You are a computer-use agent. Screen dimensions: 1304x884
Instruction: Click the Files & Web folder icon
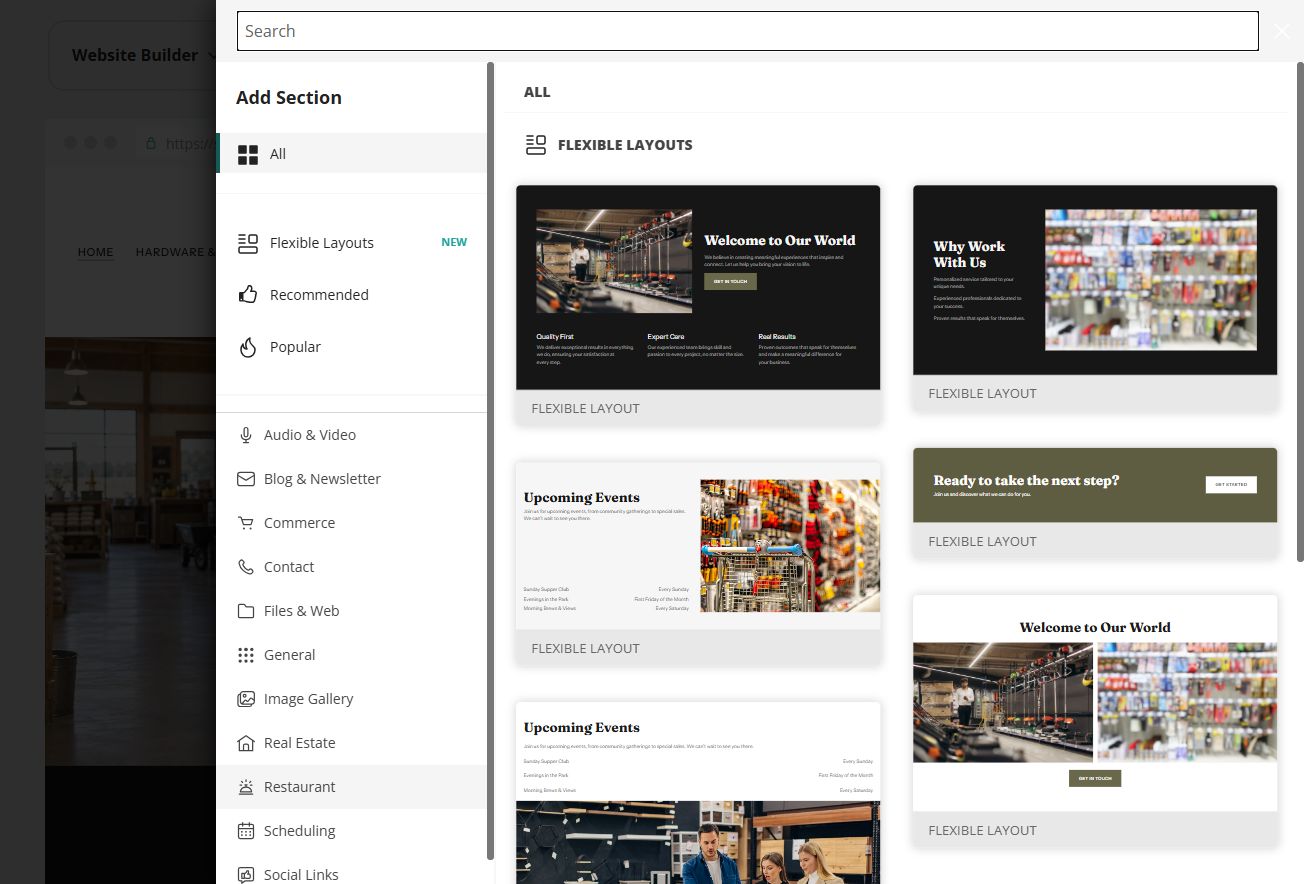[x=246, y=611]
